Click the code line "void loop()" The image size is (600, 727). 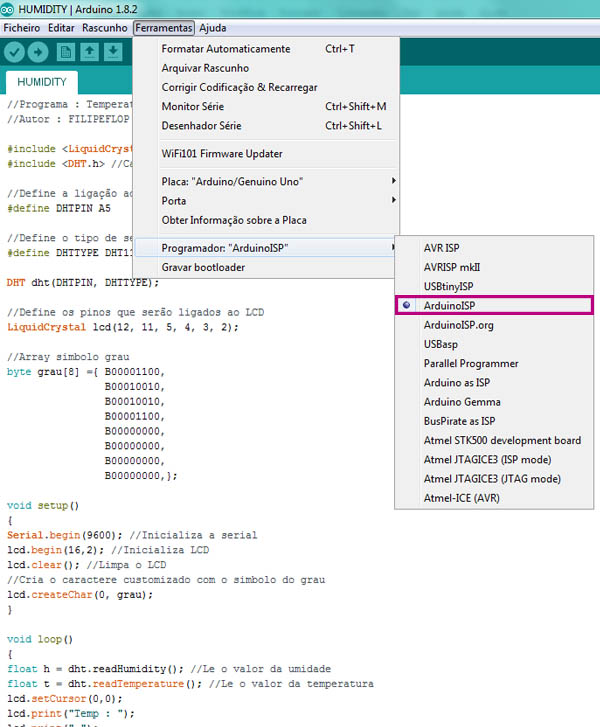click(40, 639)
